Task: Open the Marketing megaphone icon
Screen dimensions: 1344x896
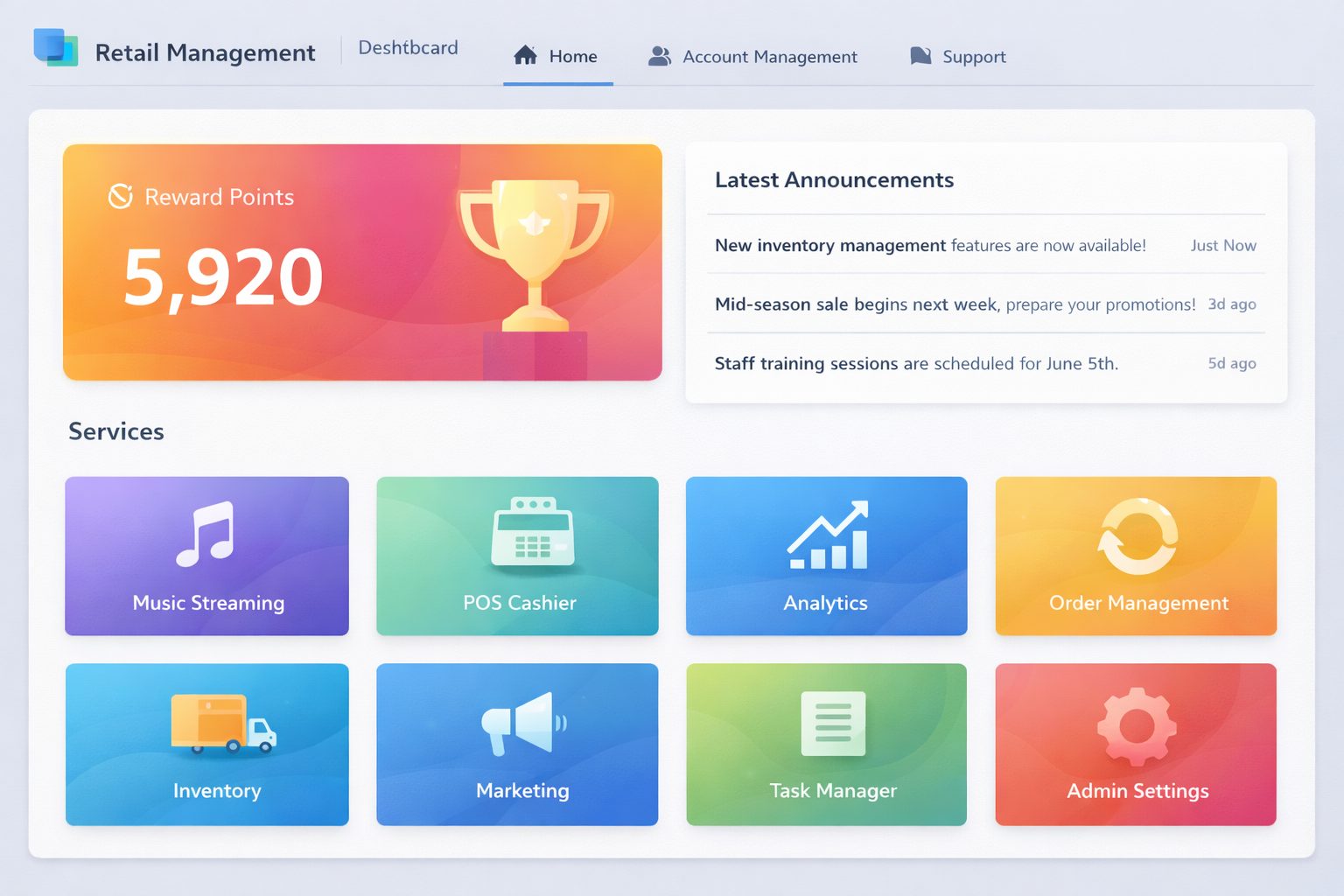Action: click(x=524, y=723)
